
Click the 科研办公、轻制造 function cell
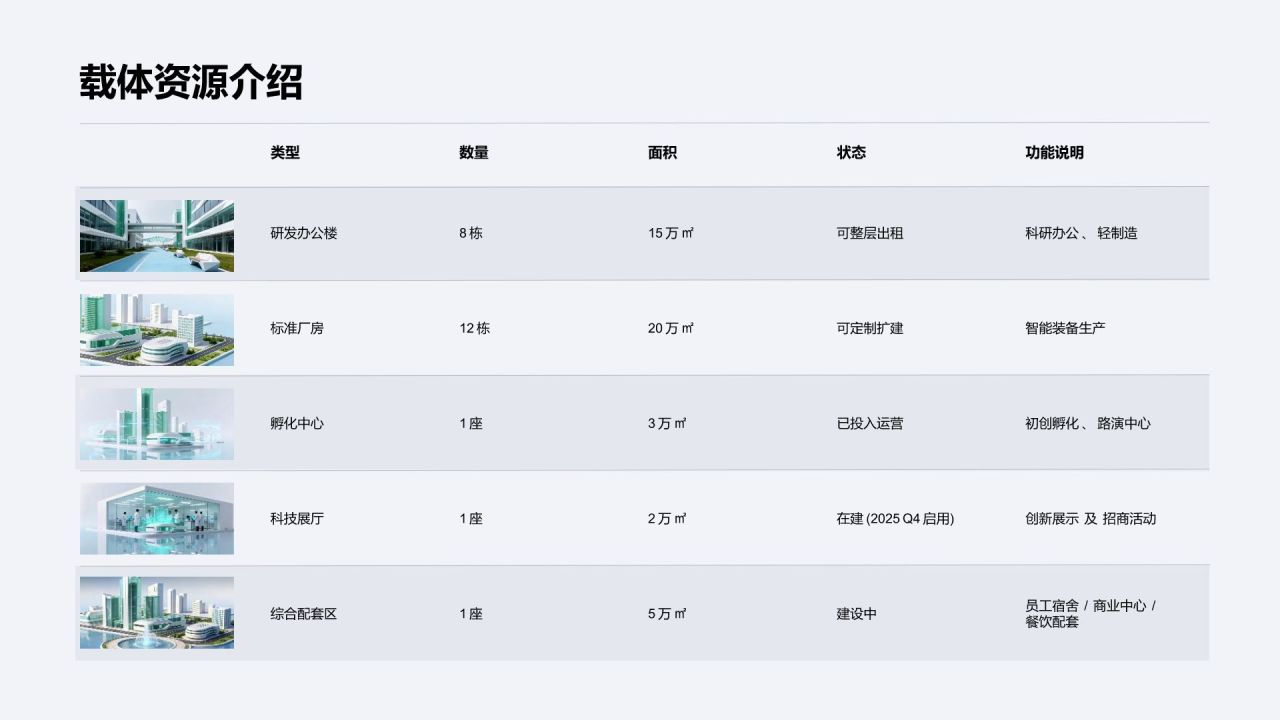pyautogui.click(x=1082, y=233)
